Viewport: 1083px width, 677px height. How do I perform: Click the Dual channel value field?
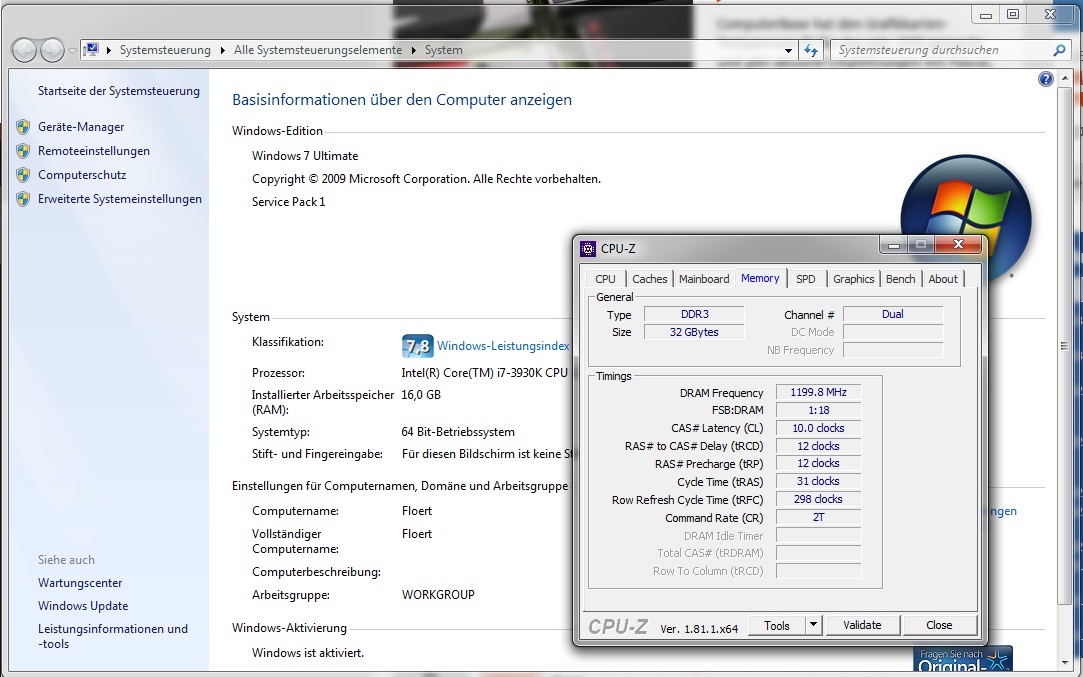[x=892, y=314]
